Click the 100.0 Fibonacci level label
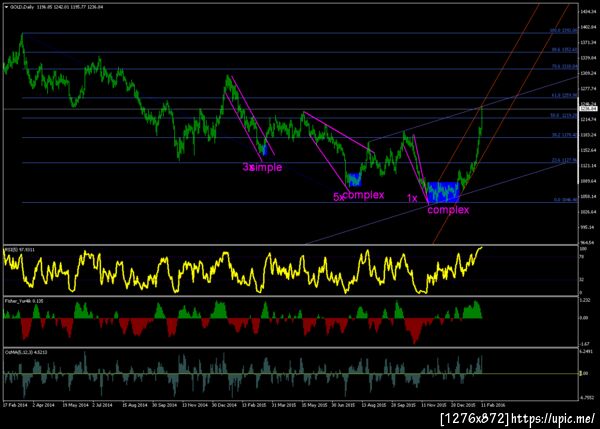600x429 pixels. pos(564,30)
